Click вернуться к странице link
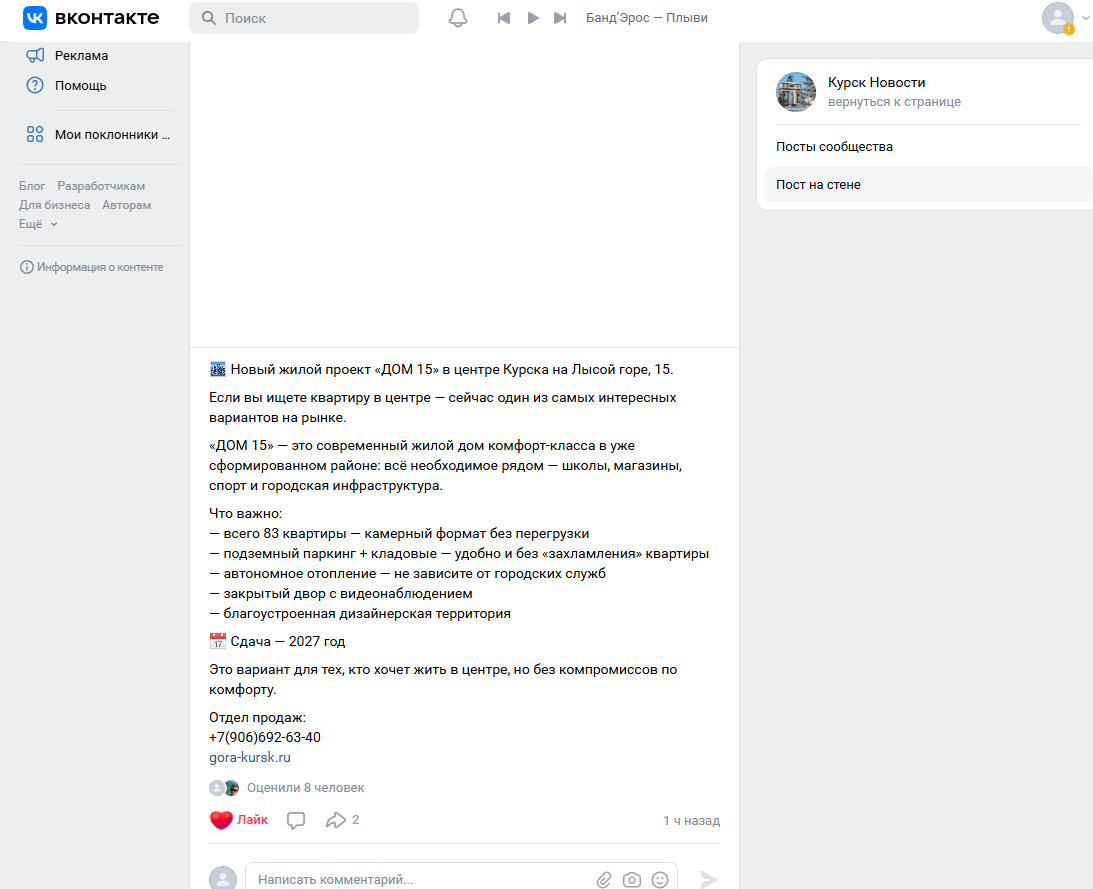Image resolution: width=1093 pixels, height=889 pixels. (x=894, y=102)
